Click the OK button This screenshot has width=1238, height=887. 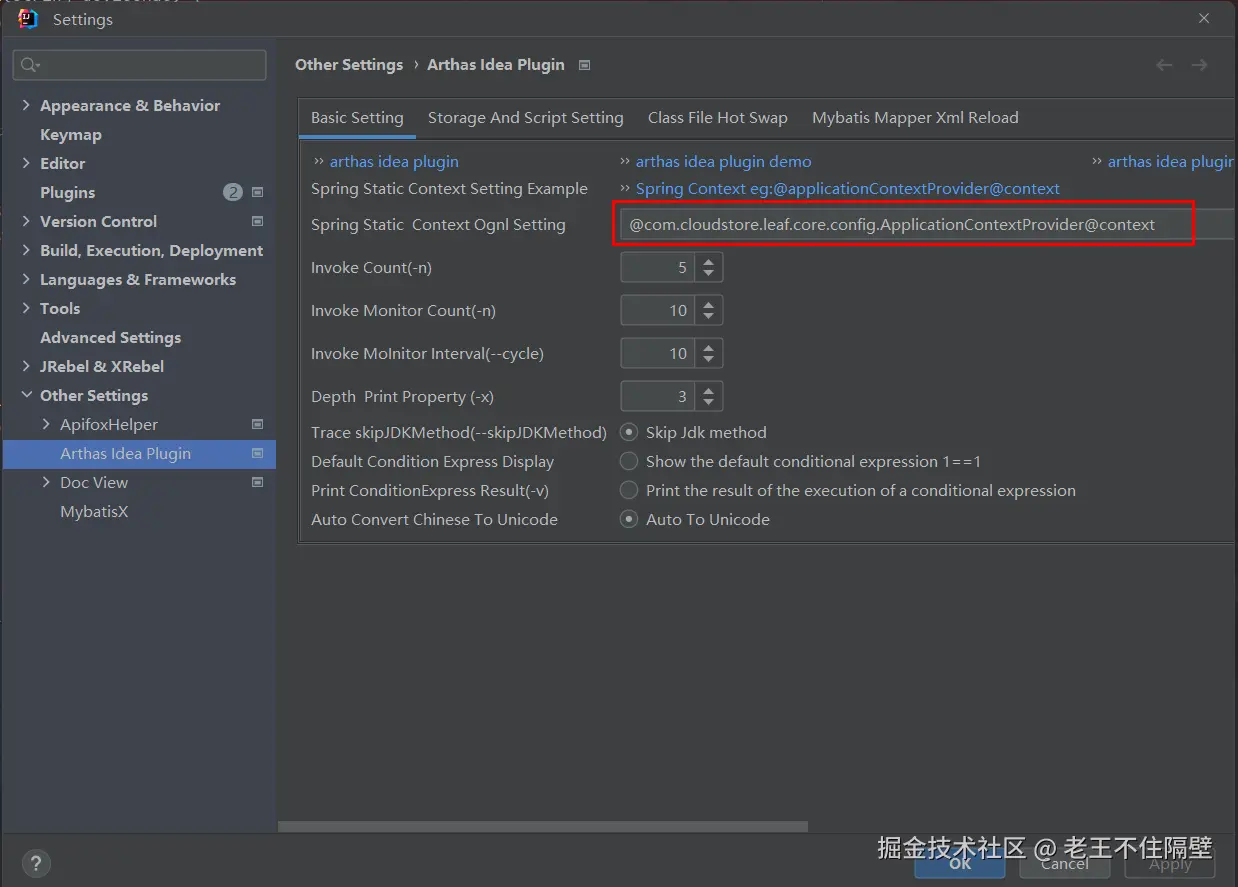click(x=961, y=863)
